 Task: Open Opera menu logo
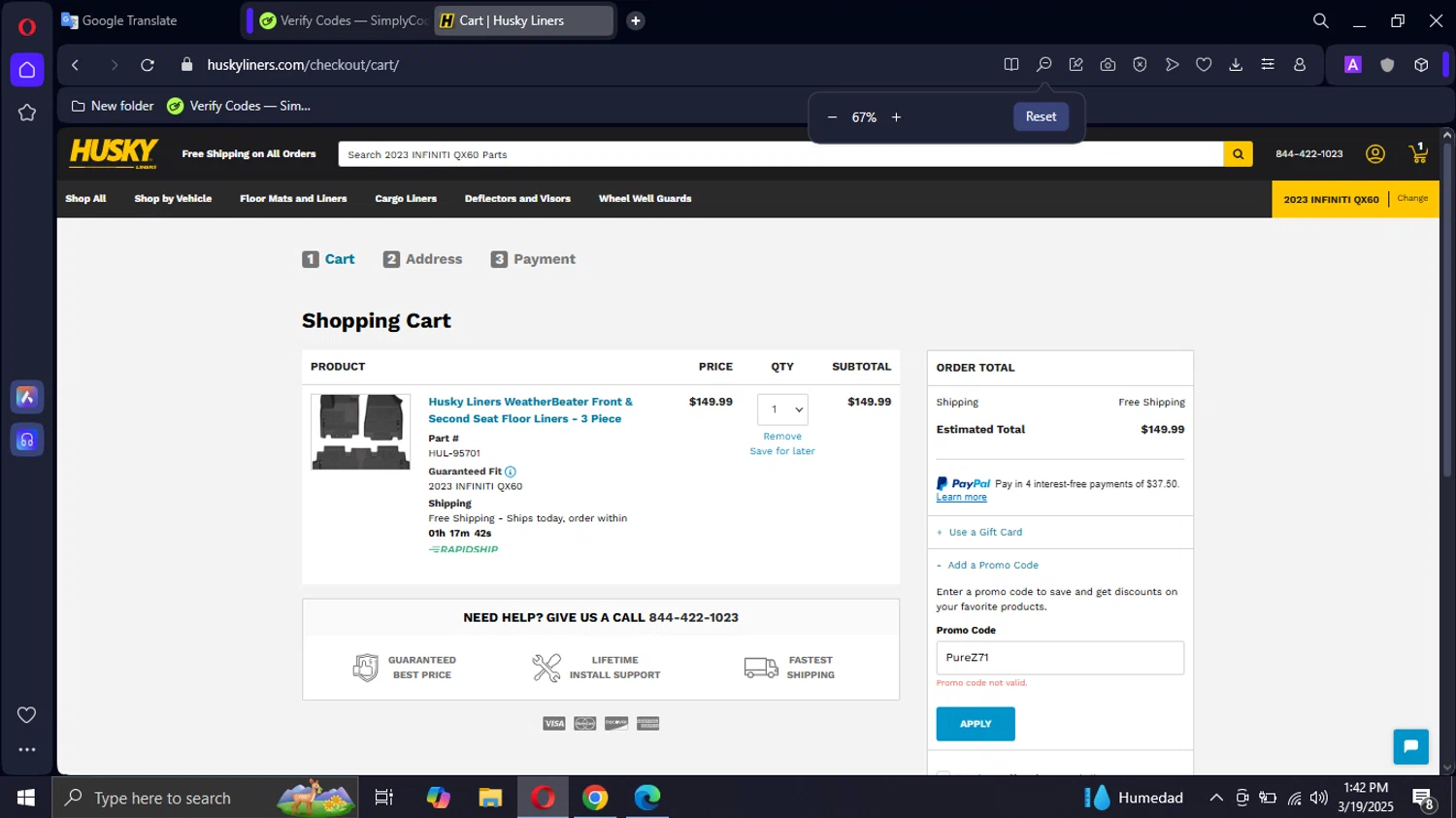coord(26,26)
